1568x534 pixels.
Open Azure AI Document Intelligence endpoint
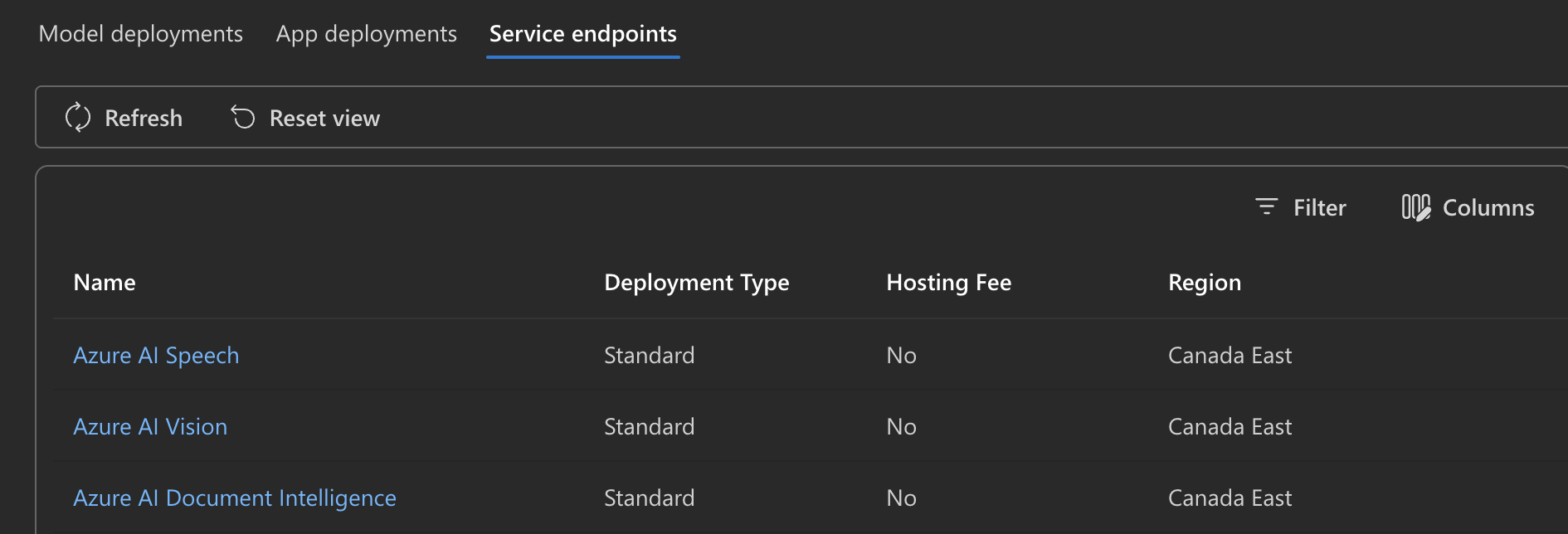tap(235, 498)
